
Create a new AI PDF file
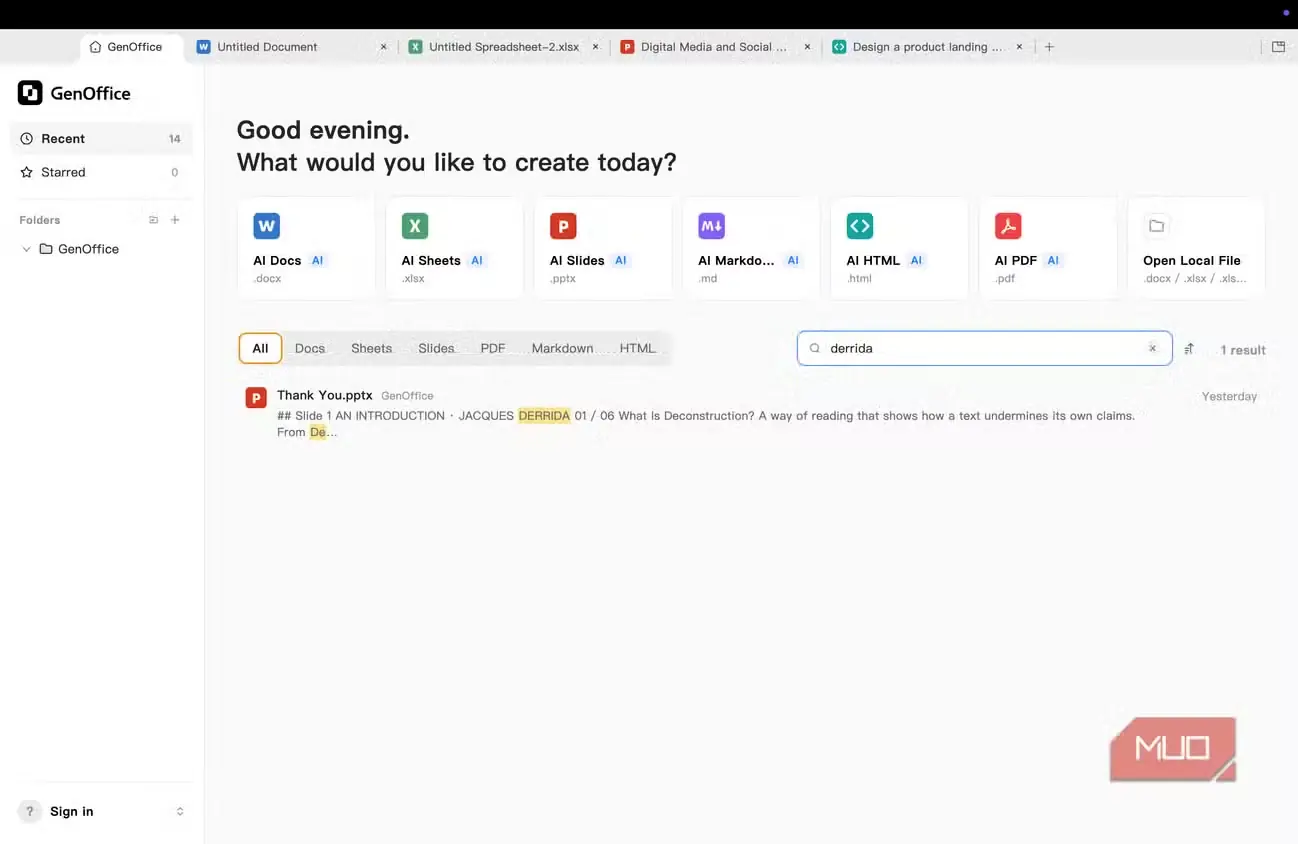(x=1048, y=248)
